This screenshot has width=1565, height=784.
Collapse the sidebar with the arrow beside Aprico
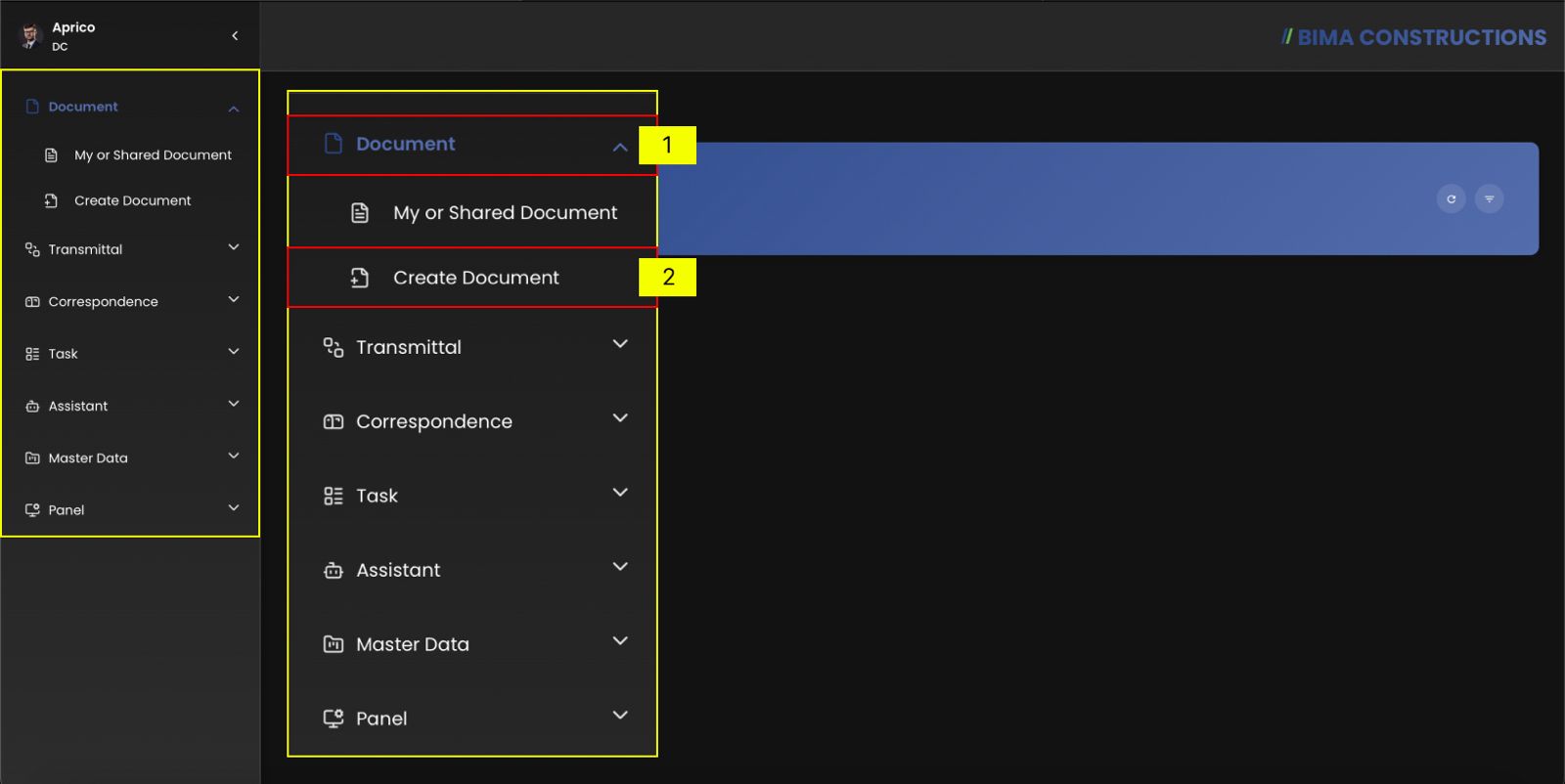coord(235,36)
